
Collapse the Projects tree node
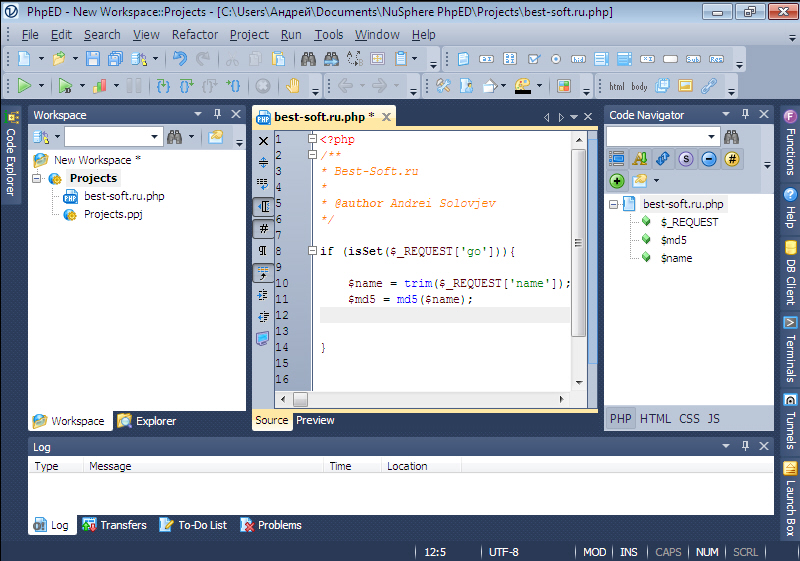[x=38, y=178]
